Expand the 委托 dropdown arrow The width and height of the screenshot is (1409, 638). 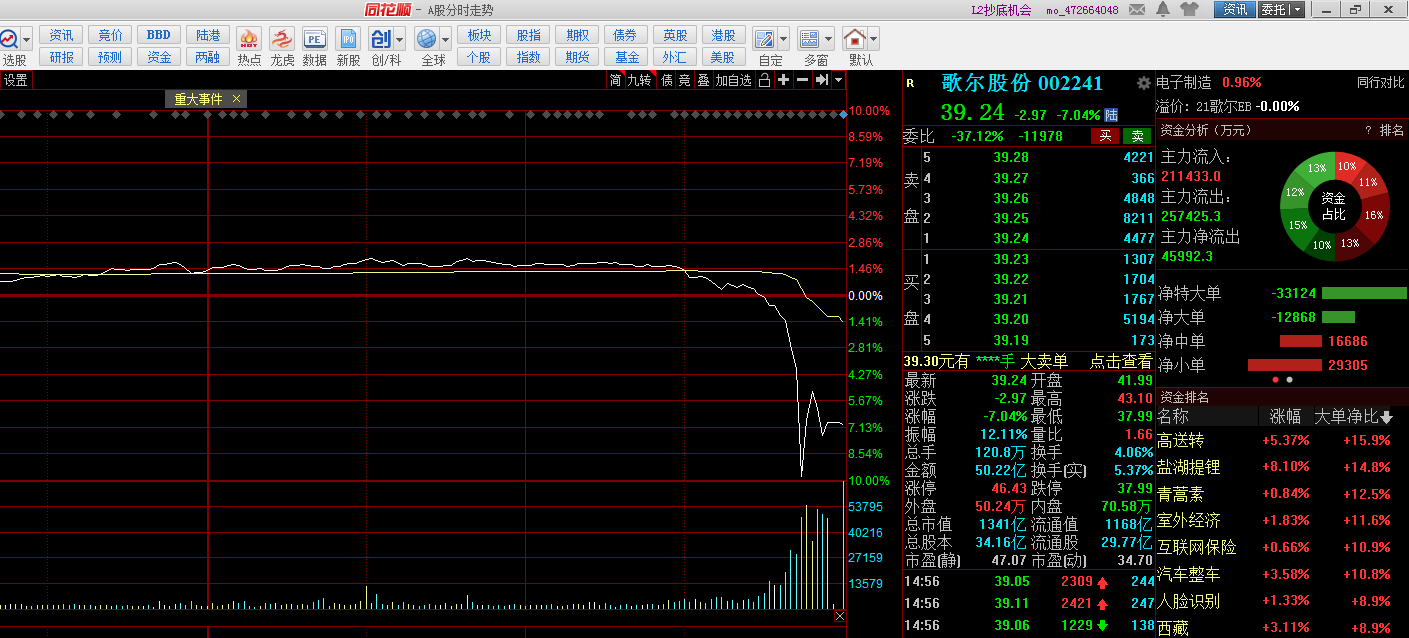coord(1297,10)
